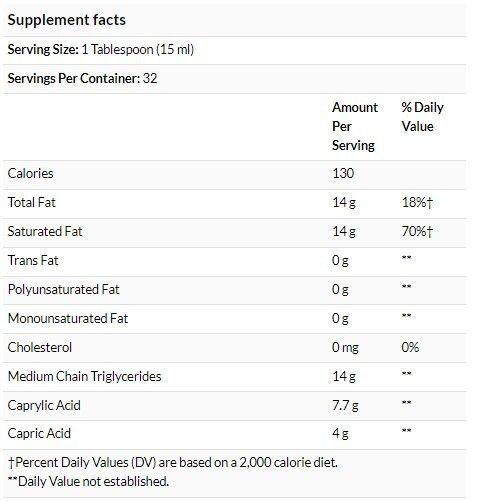This screenshot has height=501, width=479.
Task: Click the Cholesterol 0 mg amount
Action: click(345, 348)
